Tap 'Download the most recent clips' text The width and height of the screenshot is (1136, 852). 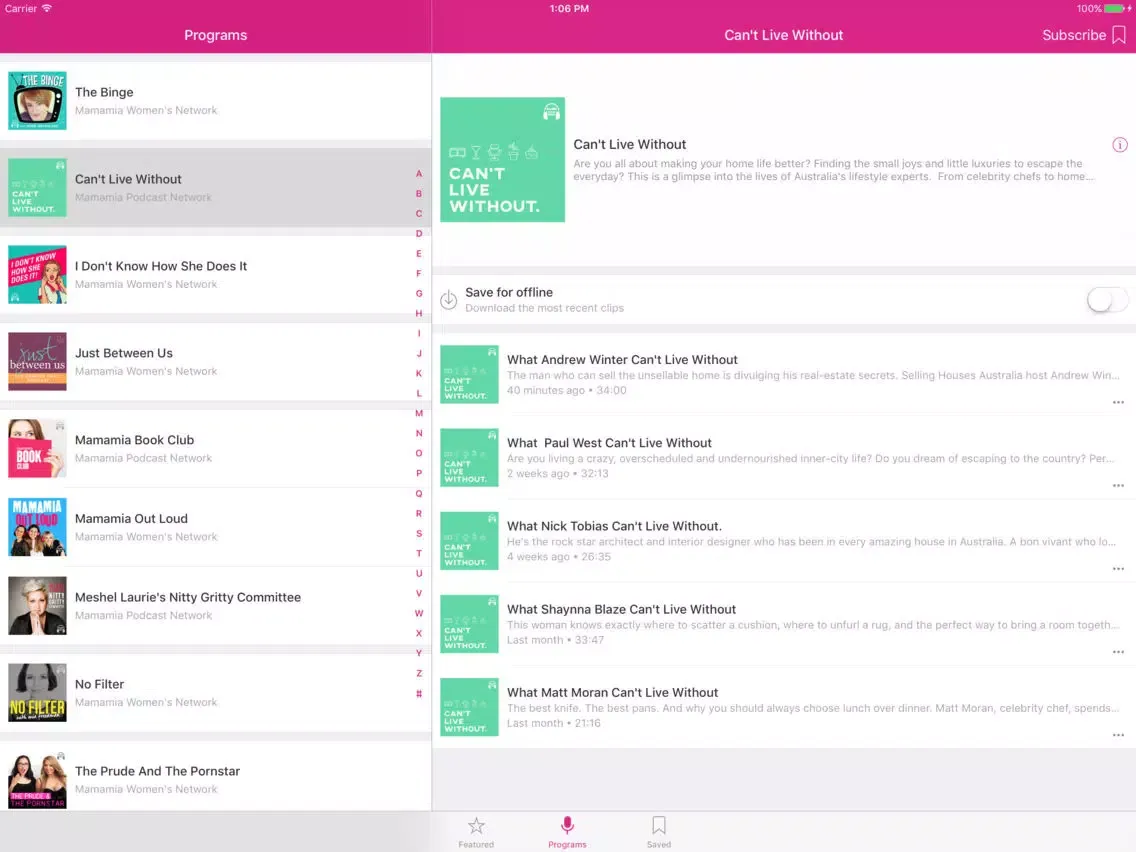(544, 308)
